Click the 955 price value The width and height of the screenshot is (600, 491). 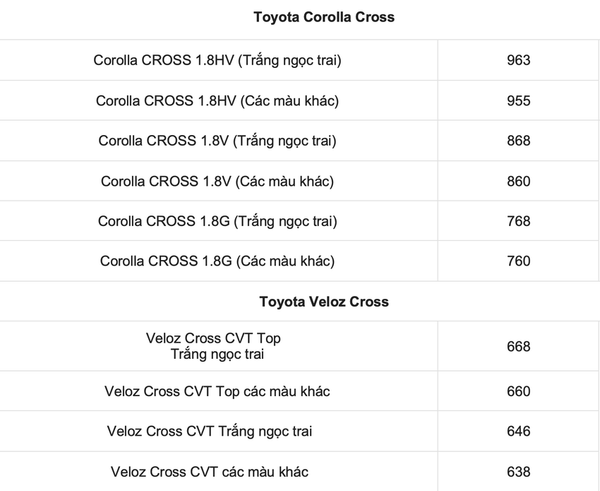[x=518, y=101]
